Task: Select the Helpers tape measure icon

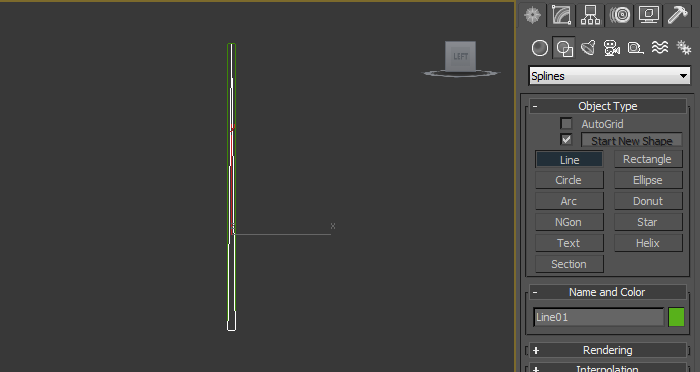Action: [x=635, y=48]
